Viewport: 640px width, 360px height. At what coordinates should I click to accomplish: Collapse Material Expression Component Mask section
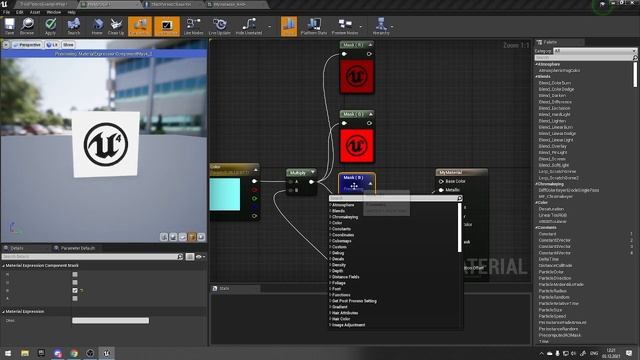[3, 265]
